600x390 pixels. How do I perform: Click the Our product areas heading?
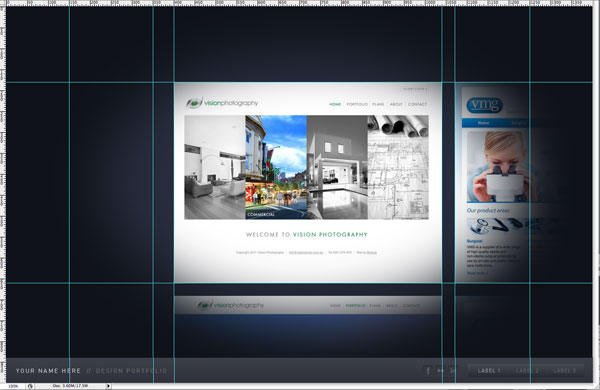[x=488, y=211]
